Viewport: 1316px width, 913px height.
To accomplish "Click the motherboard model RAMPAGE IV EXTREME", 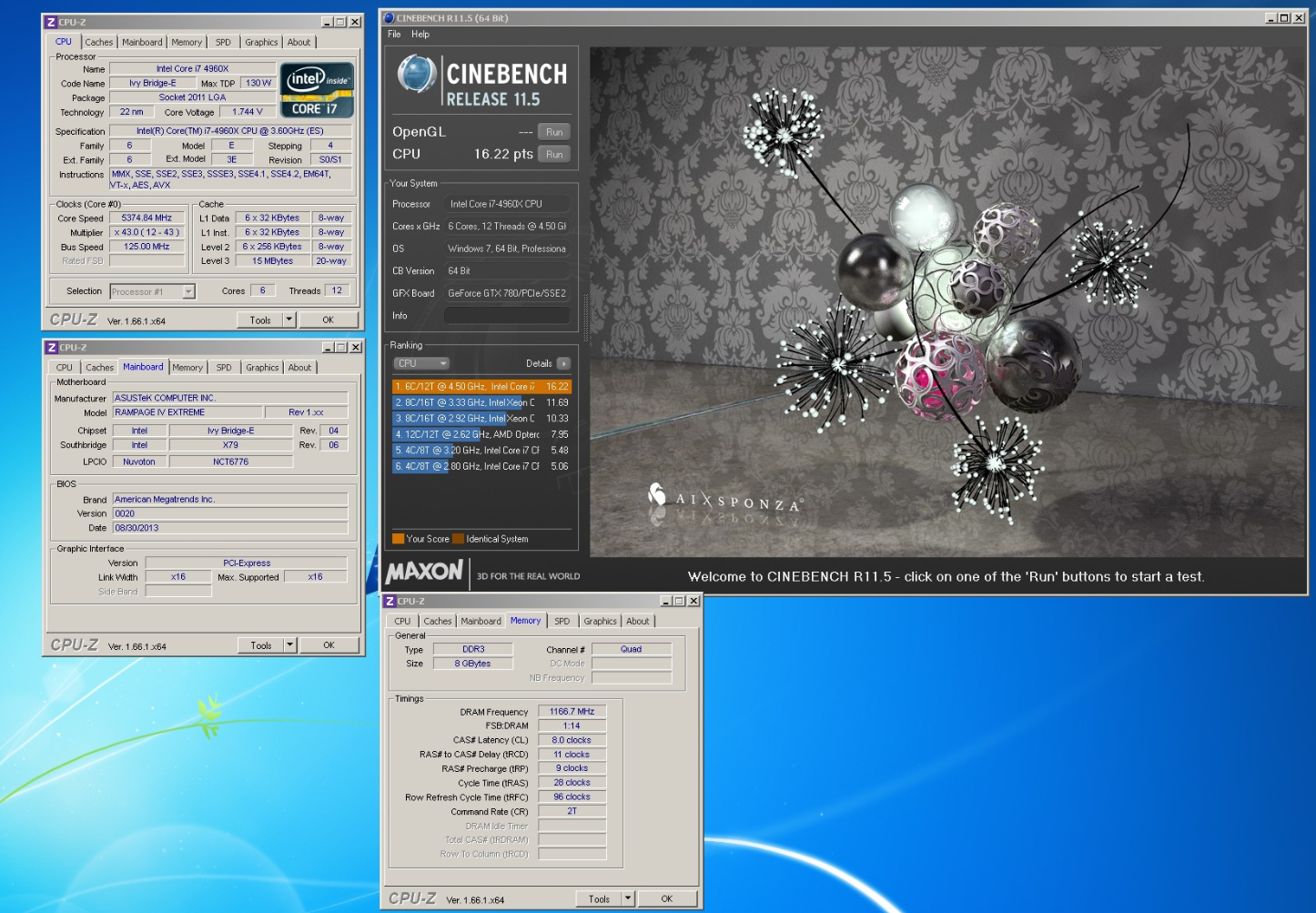I will coord(187,412).
